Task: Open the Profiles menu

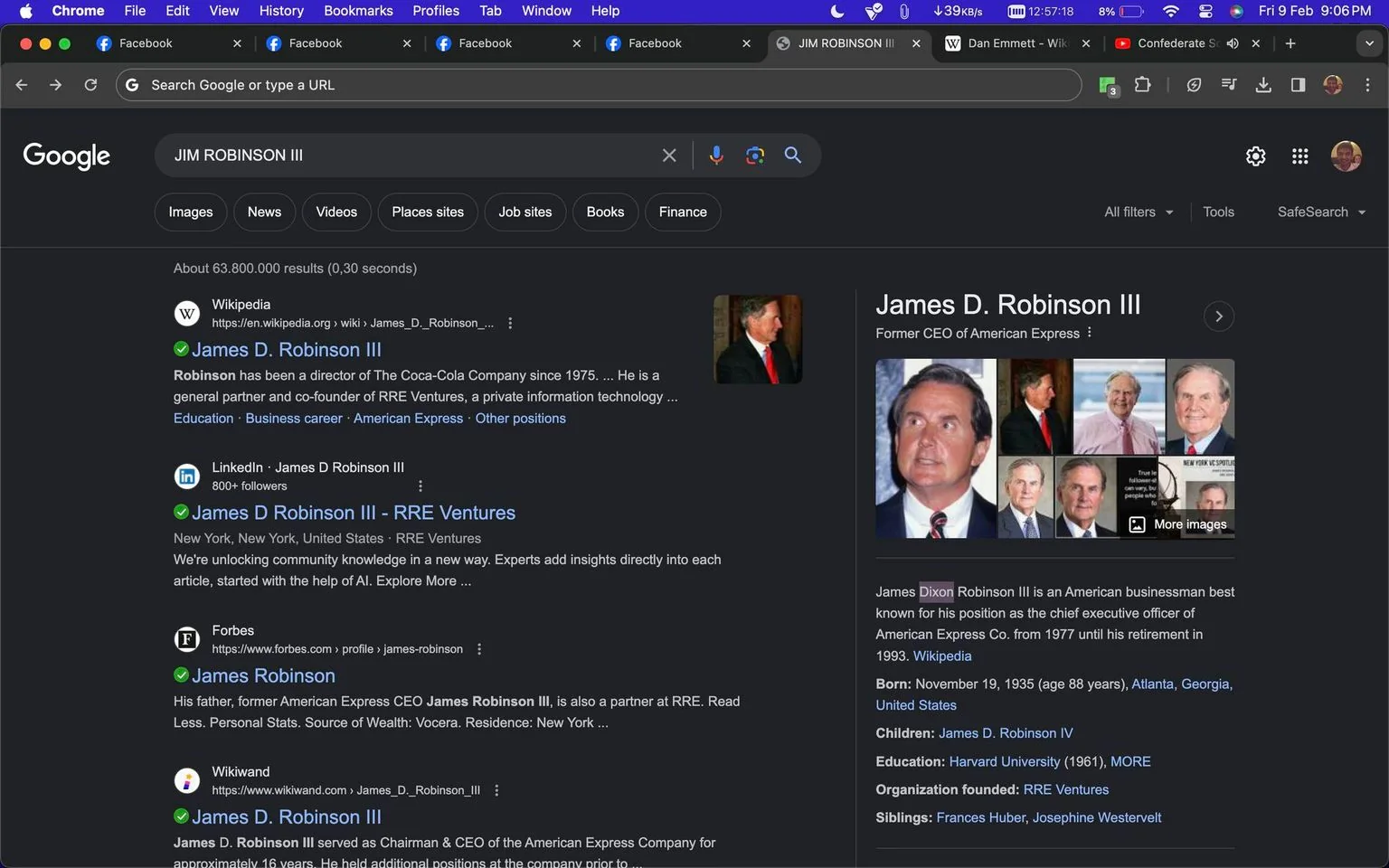Action: click(x=436, y=11)
